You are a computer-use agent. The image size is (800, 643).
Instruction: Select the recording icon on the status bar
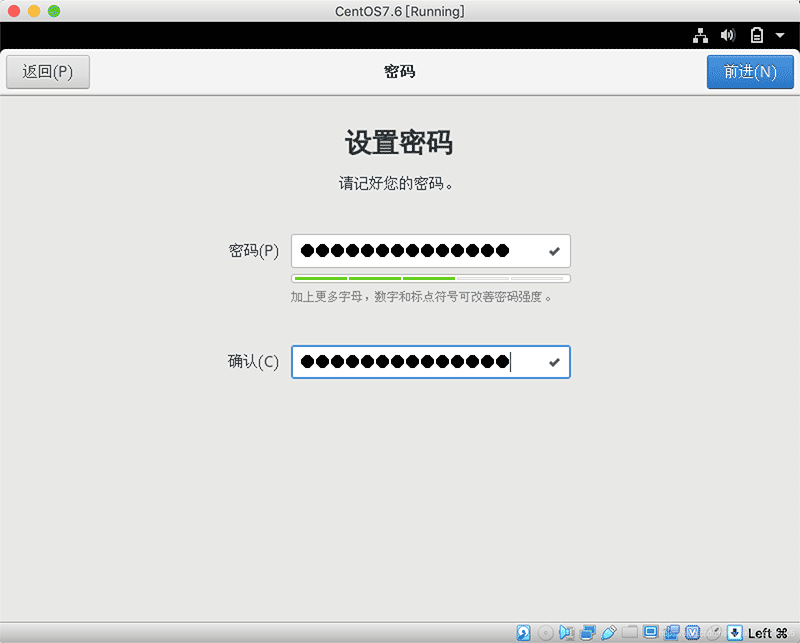point(671,632)
